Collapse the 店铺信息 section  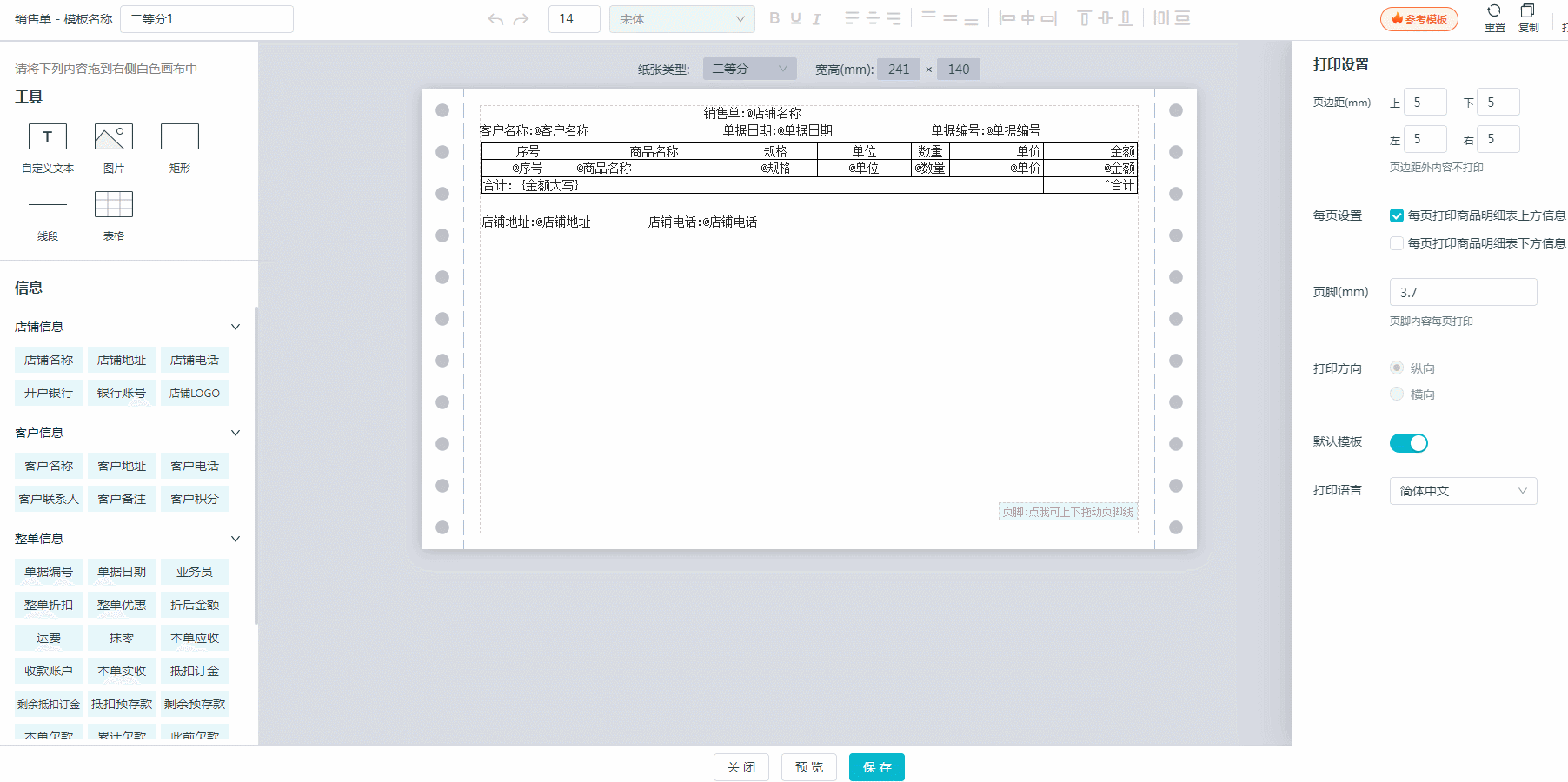tap(235, 328)
